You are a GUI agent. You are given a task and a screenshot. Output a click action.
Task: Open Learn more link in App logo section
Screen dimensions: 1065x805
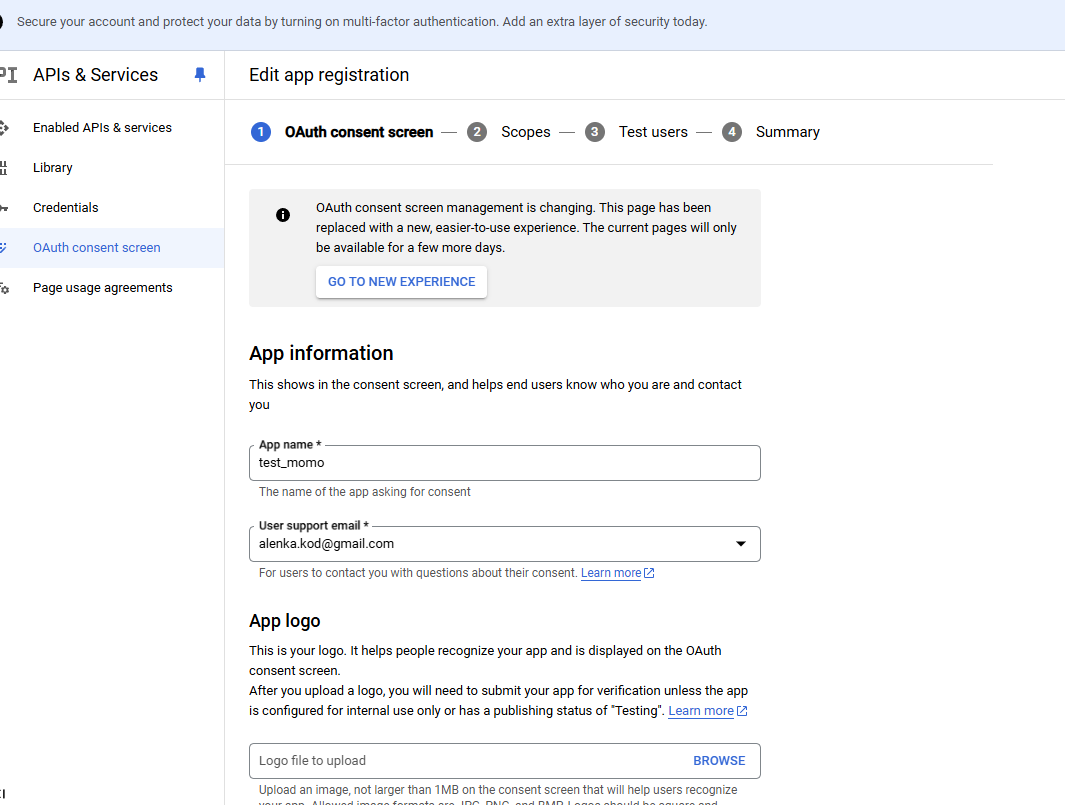click(x=701, y=711)
